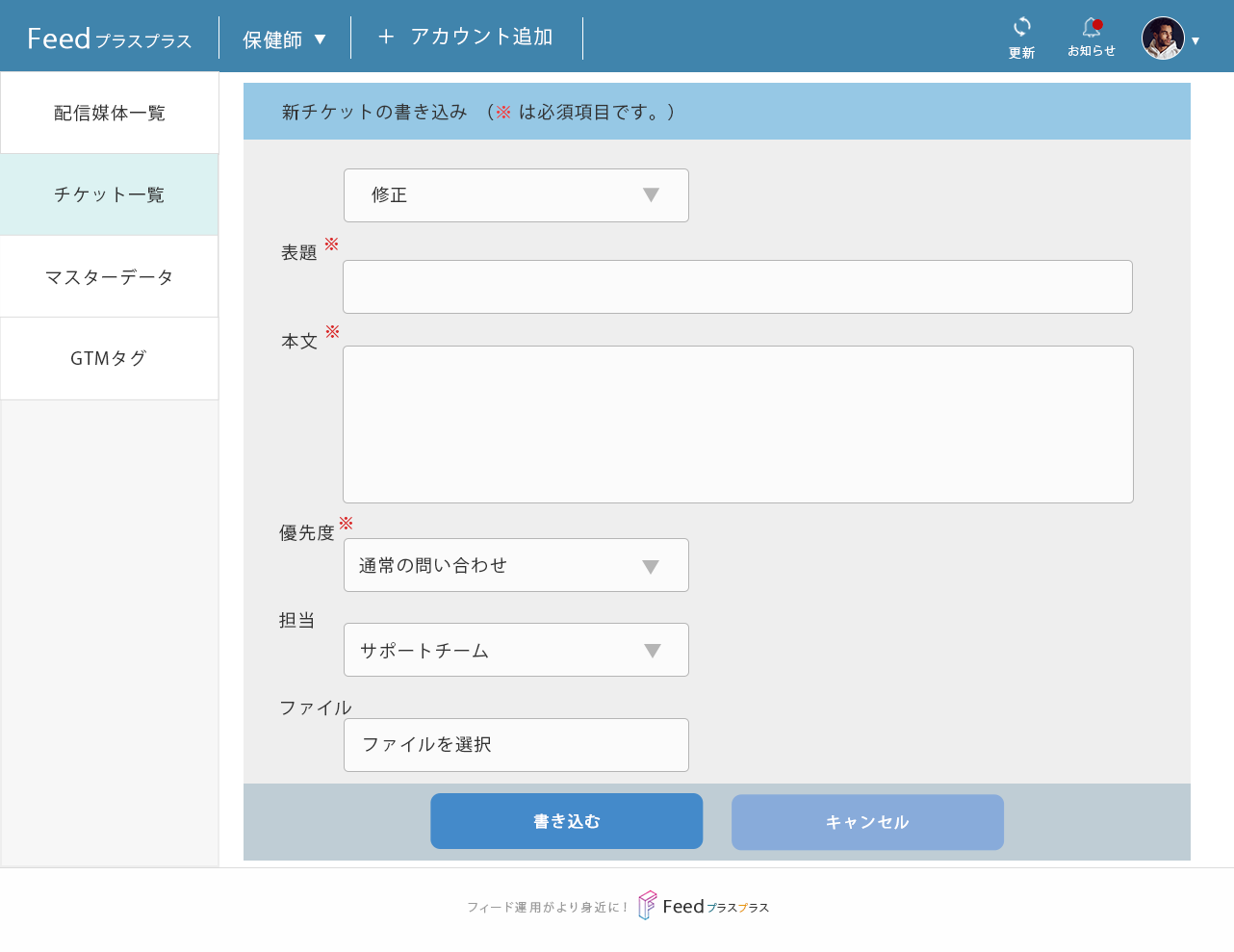Click the Feed プラスプラス header logo

pos(109,39)
